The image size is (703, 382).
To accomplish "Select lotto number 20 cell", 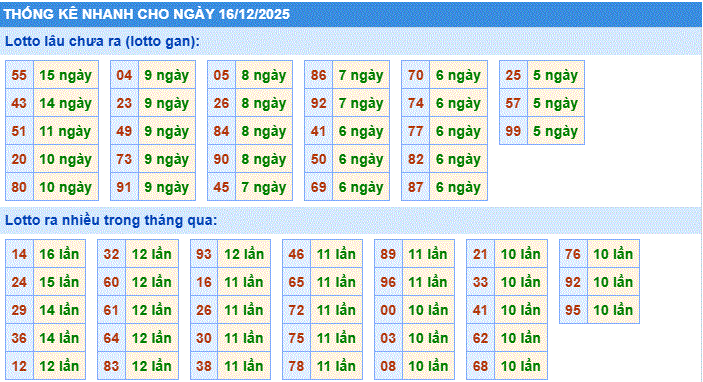I will coord(19,159).
